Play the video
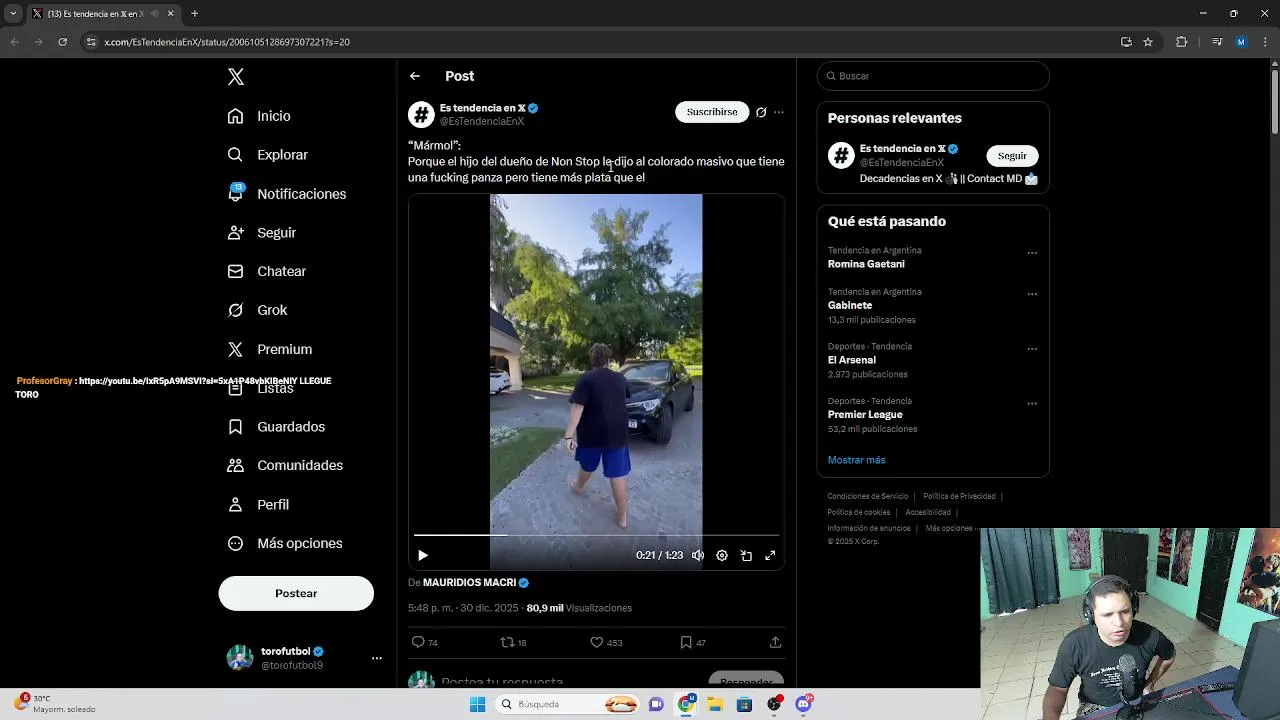The height and width of the screenshot is (720, 1280). [x=423, y=555]
